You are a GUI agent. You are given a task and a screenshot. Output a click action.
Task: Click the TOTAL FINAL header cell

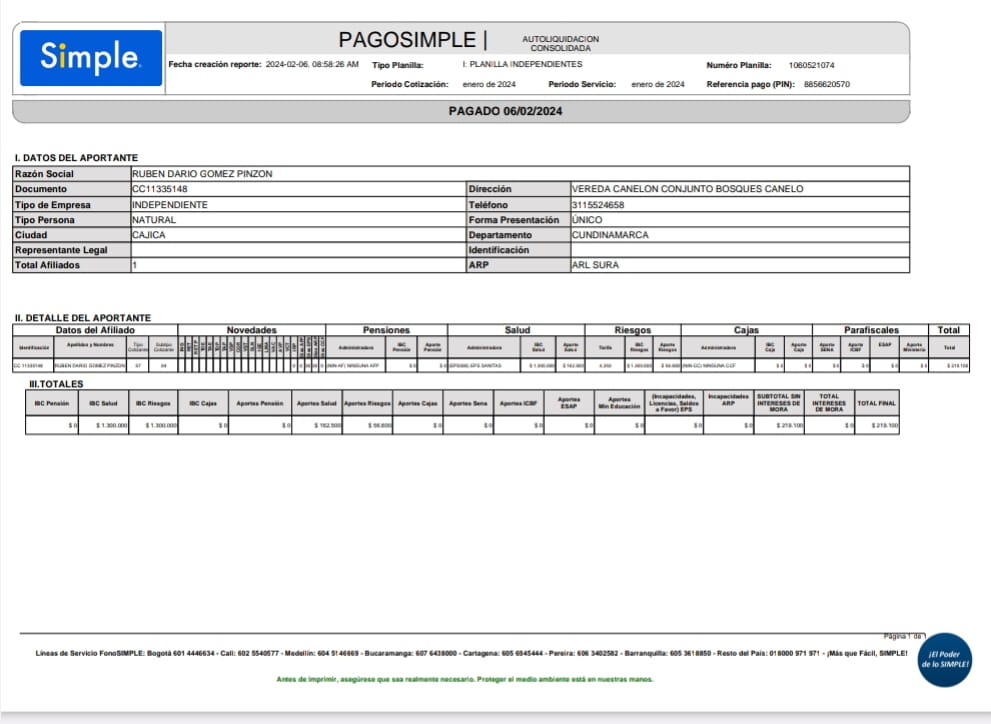tap(880, 403)
